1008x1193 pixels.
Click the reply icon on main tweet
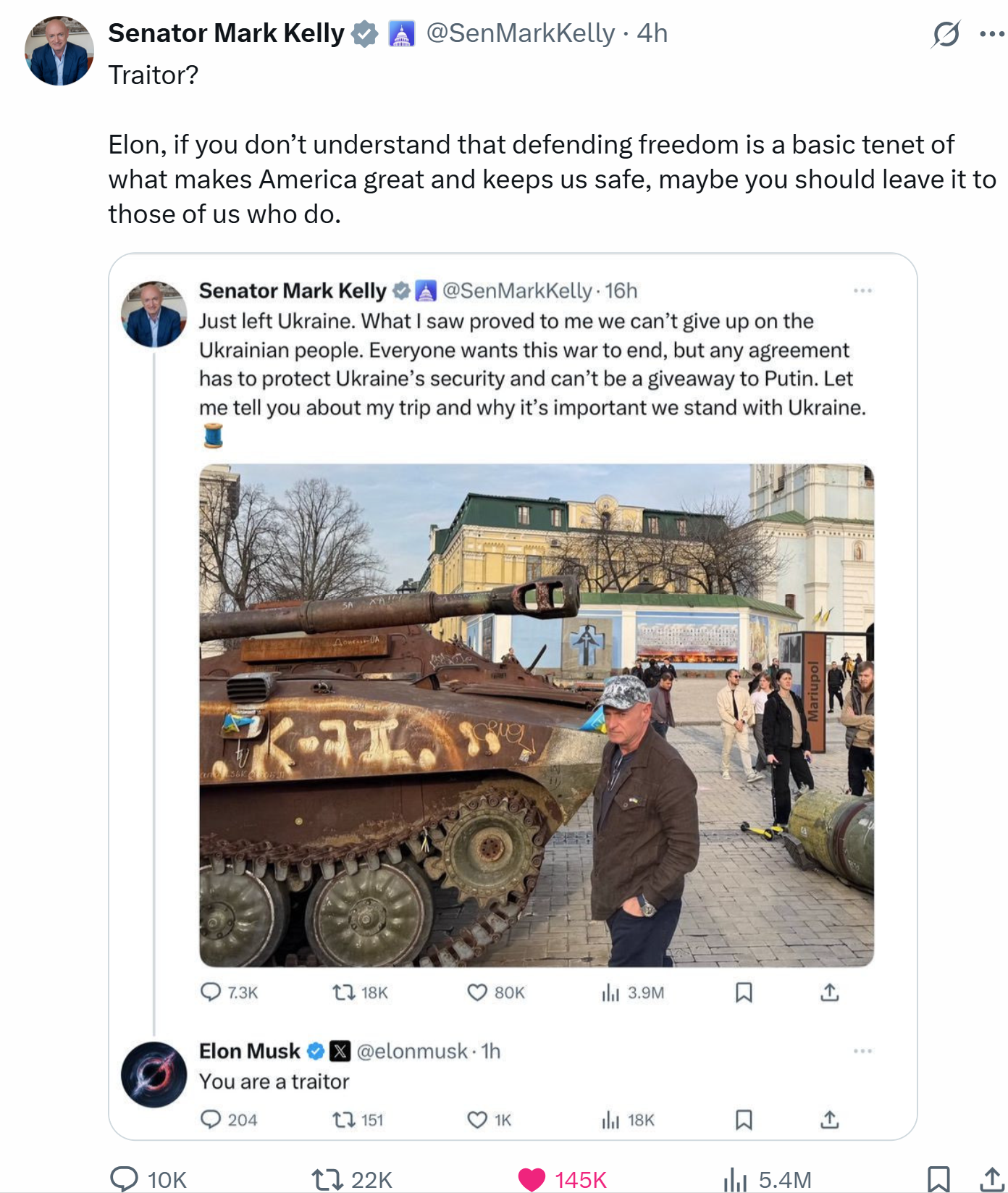coord(124,1179)
